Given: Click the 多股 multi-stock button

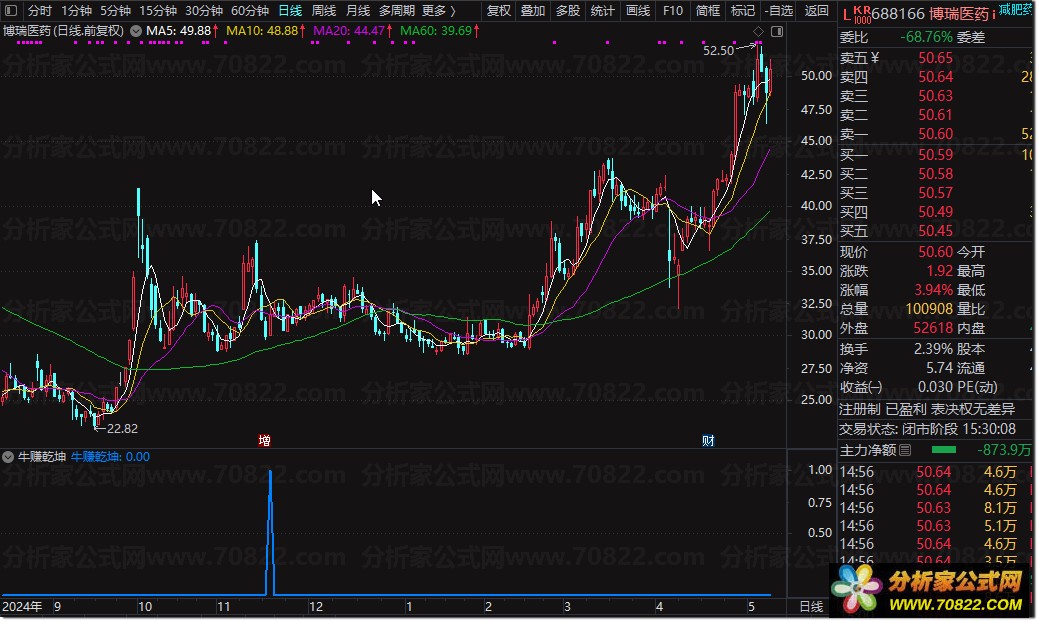Looking at the screenshot, I should (x=568, y=11).
